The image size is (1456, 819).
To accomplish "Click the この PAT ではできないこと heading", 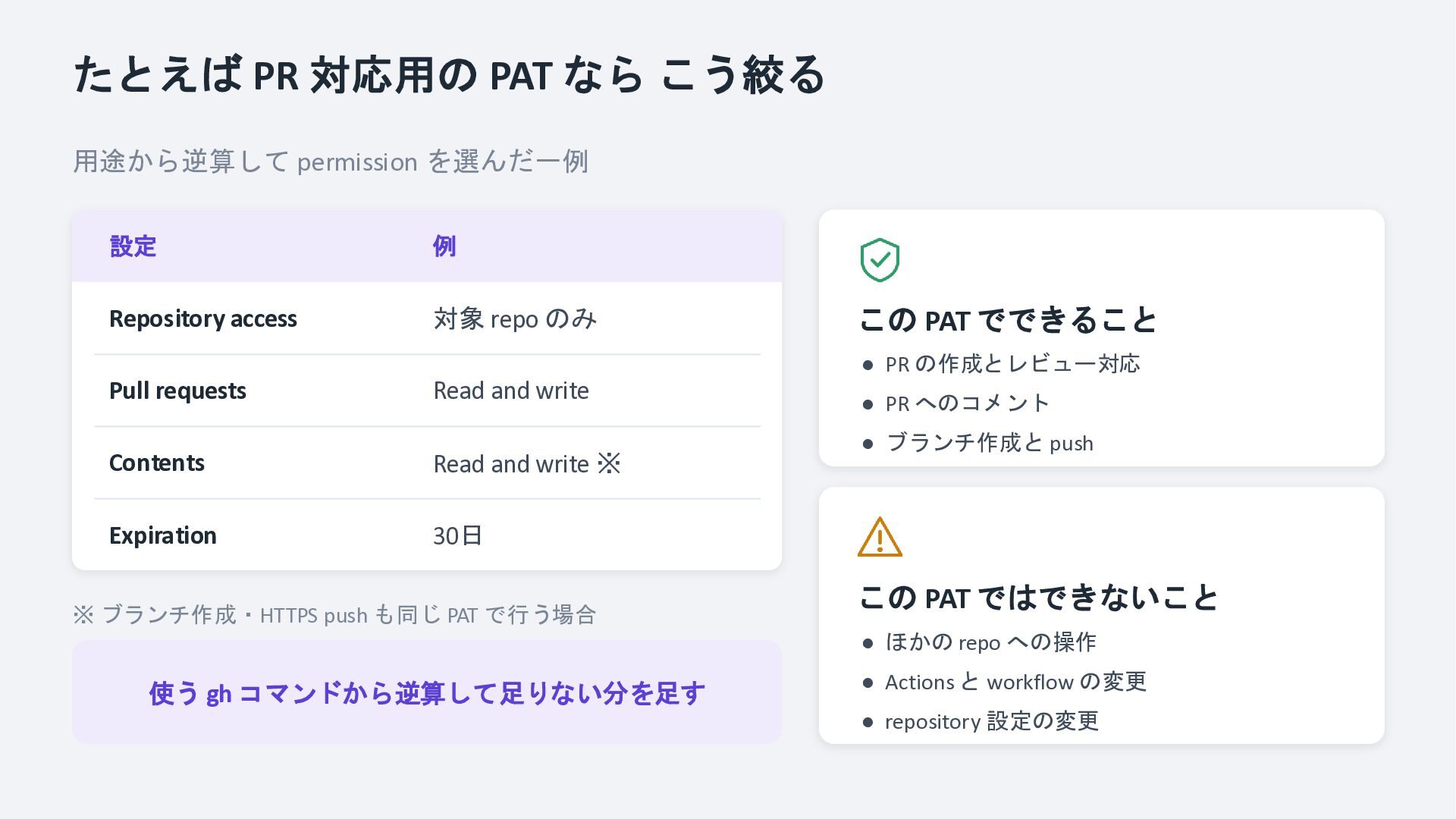I will click(1038, 597).
